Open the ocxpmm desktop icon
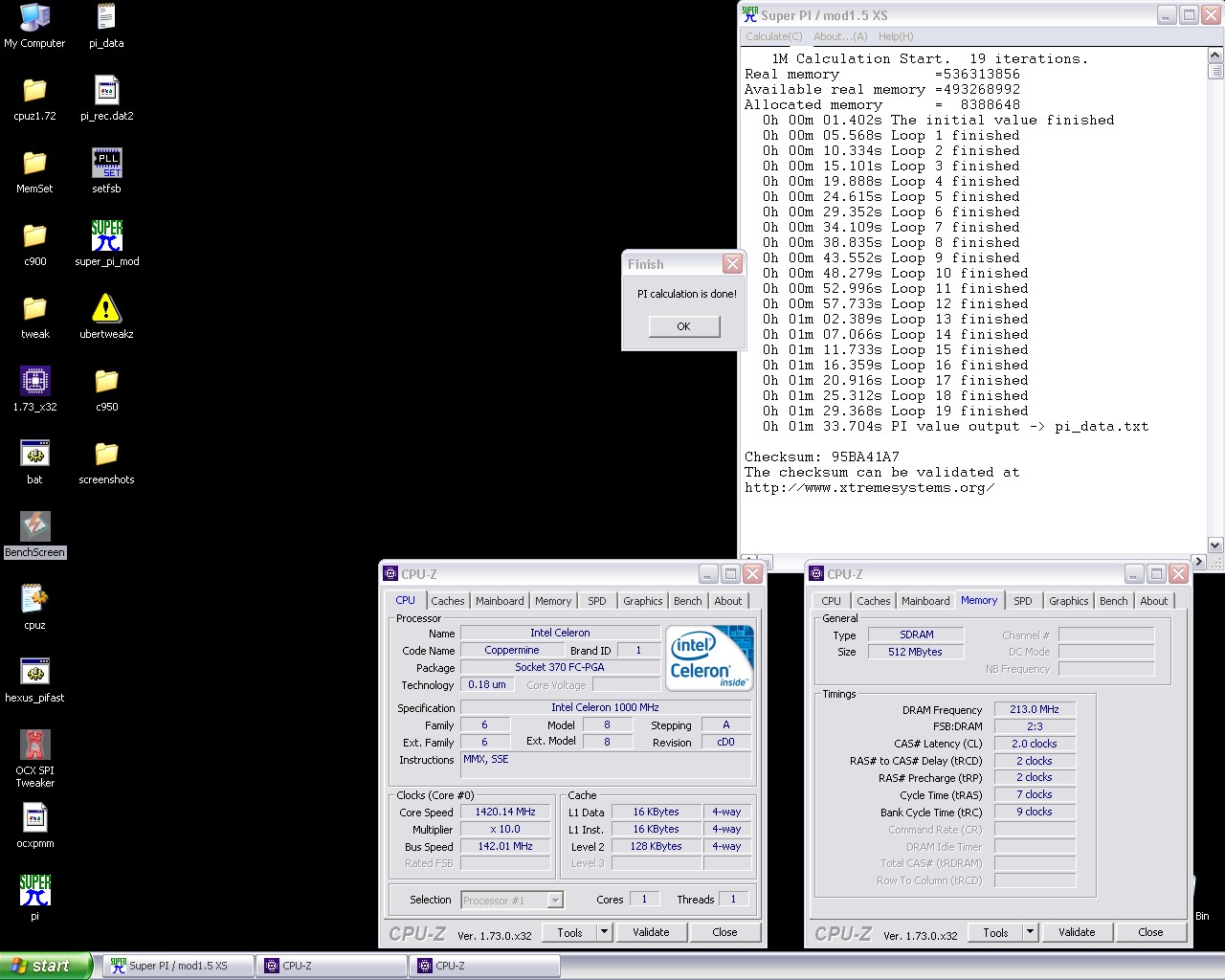 34,817
